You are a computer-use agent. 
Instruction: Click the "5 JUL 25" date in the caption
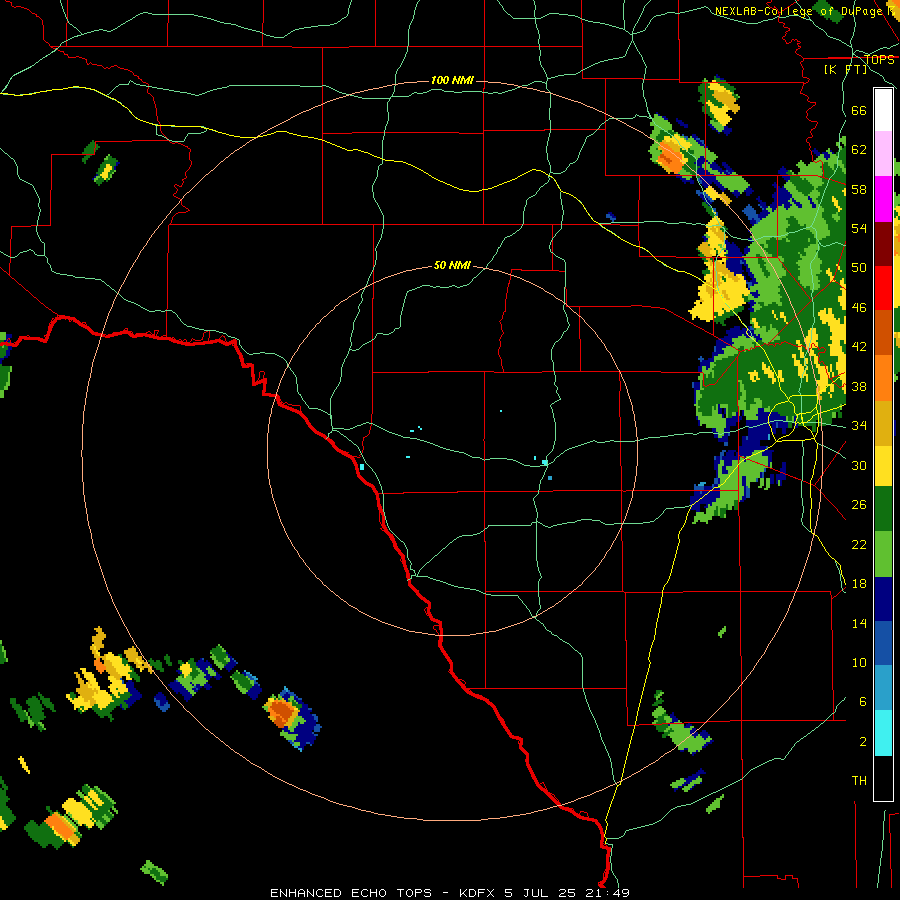(x=542, y=893)
